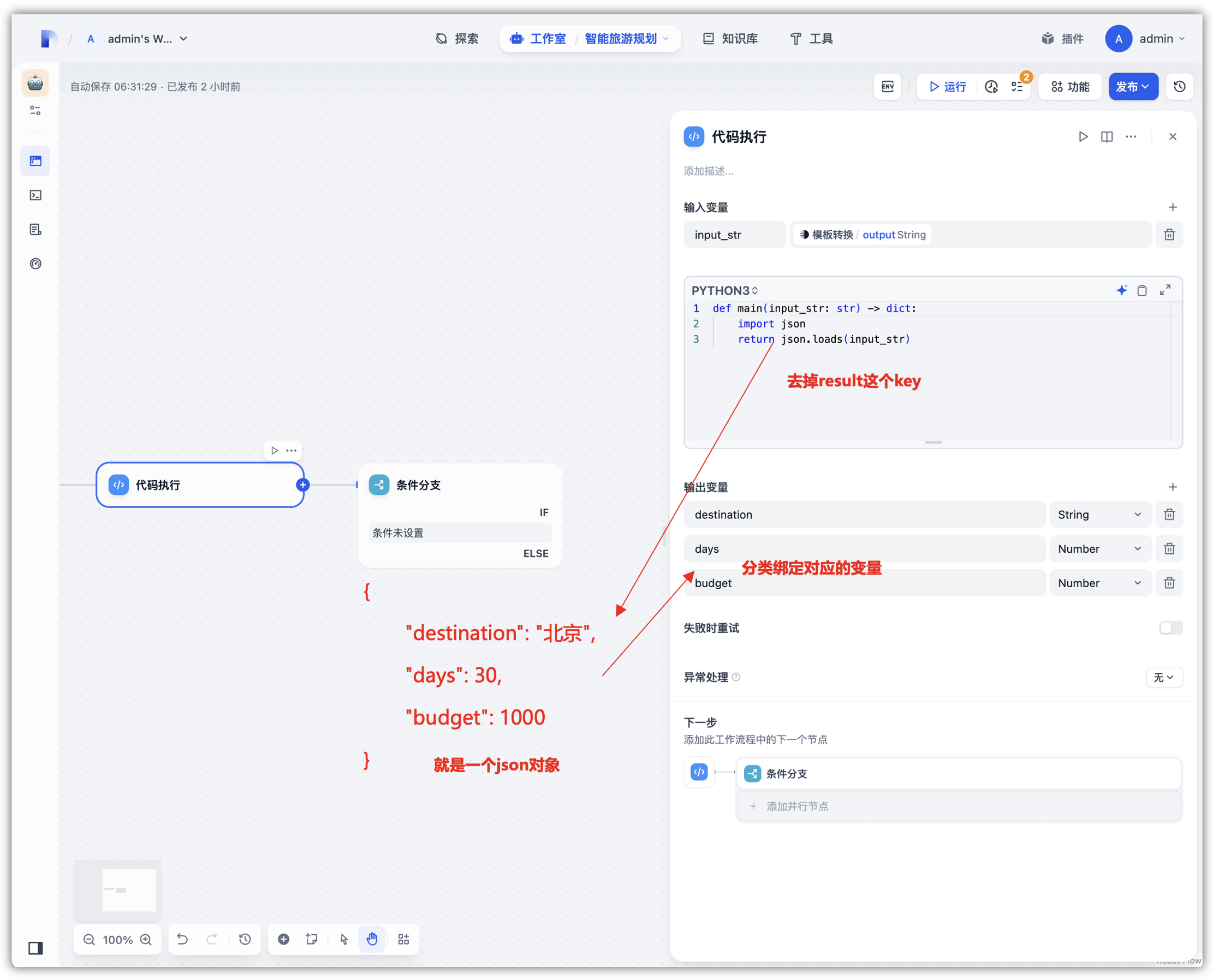Click the organize nodes layout icon
1213x980 pixels.
click(x=403, y=939)
